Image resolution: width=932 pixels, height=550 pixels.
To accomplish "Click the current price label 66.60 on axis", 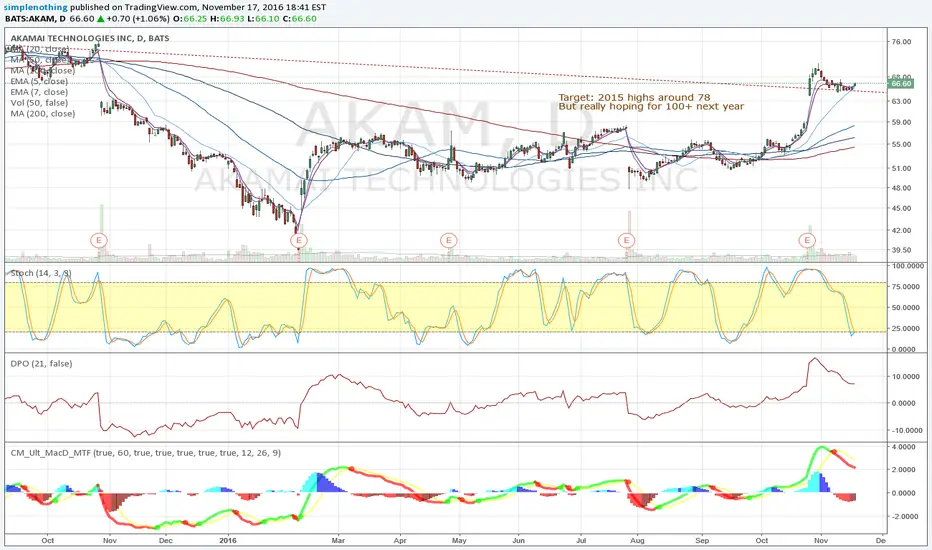I will point(902,84).
